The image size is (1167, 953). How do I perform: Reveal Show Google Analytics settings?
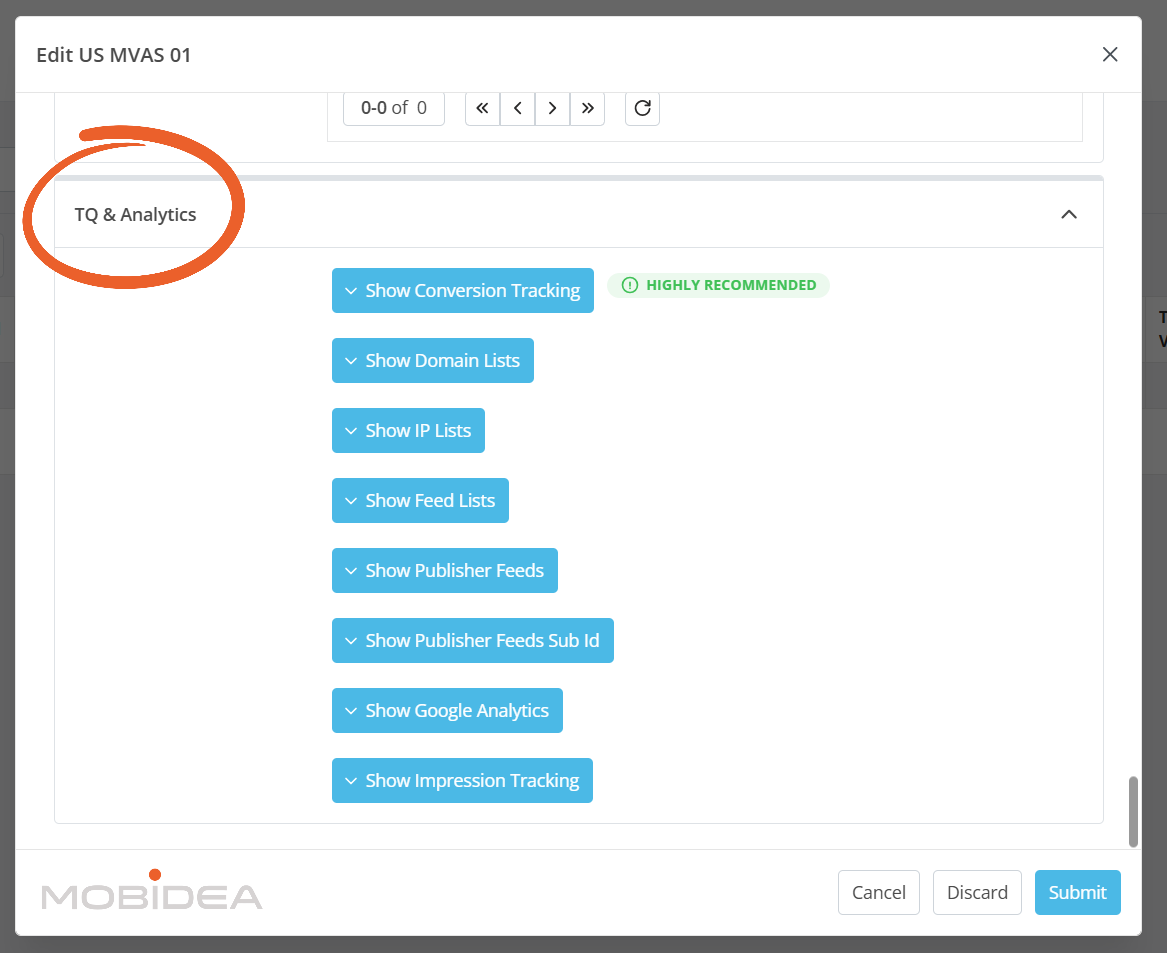click(447, 710)
